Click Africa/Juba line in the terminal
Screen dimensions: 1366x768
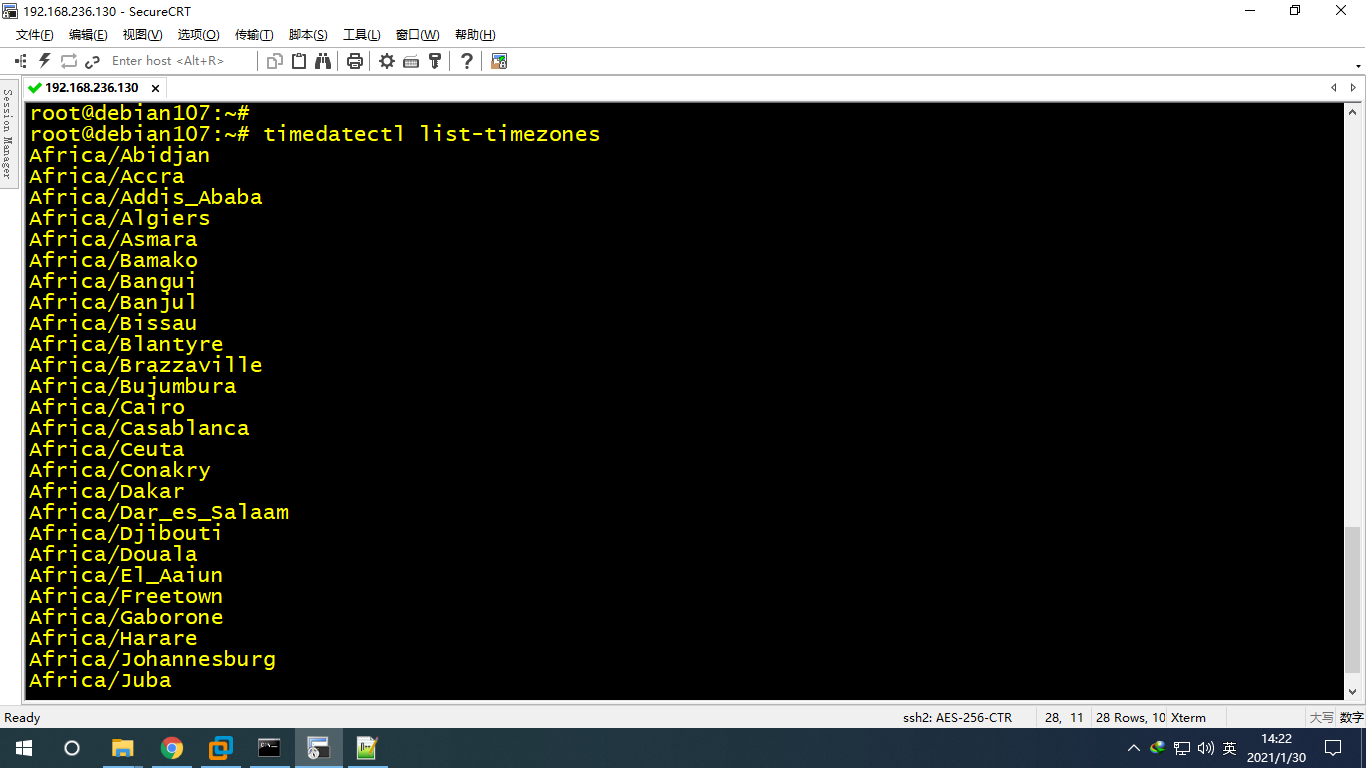[x=100, y=680]
